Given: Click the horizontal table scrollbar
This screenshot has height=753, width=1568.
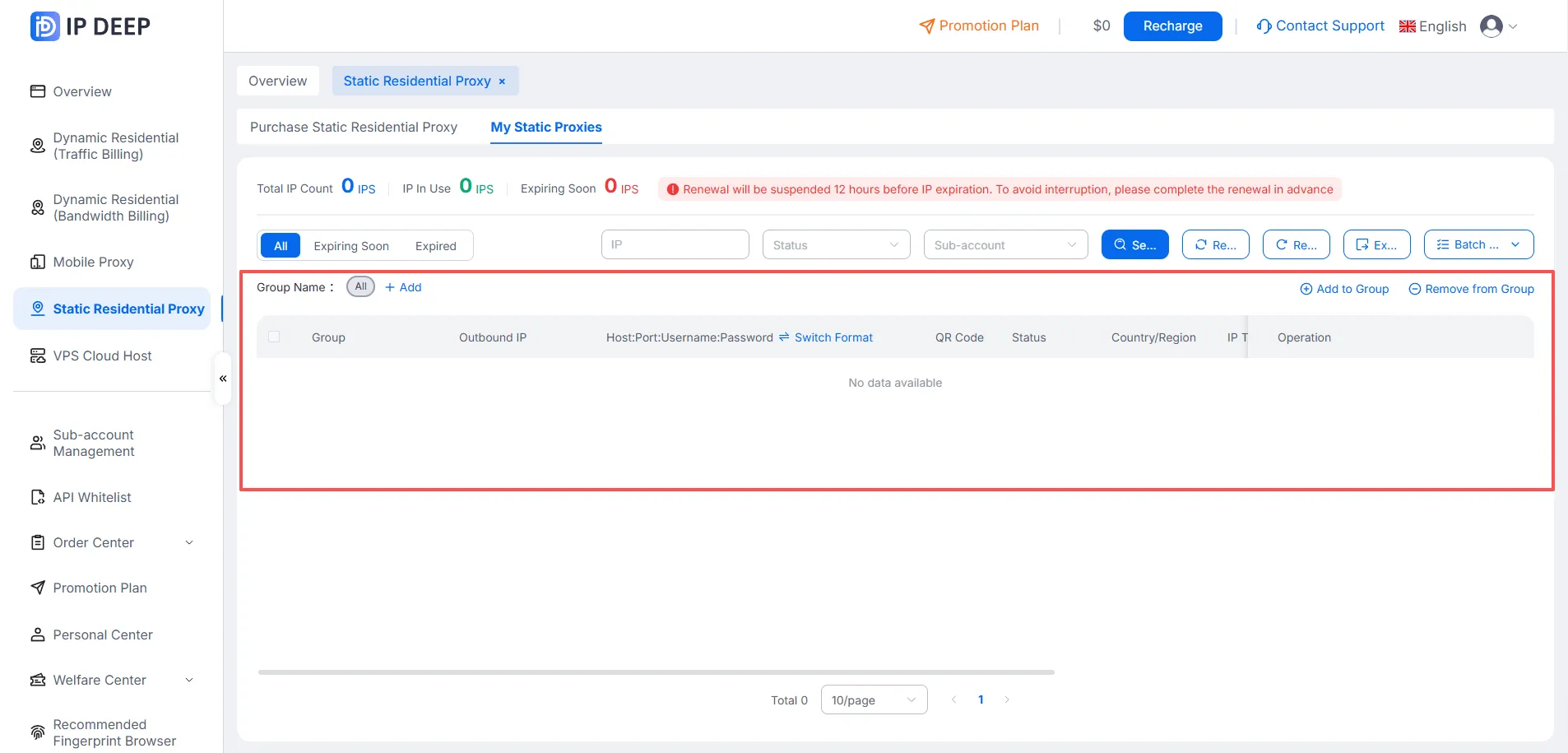Looking at the screenshot, I should (656, 672).
